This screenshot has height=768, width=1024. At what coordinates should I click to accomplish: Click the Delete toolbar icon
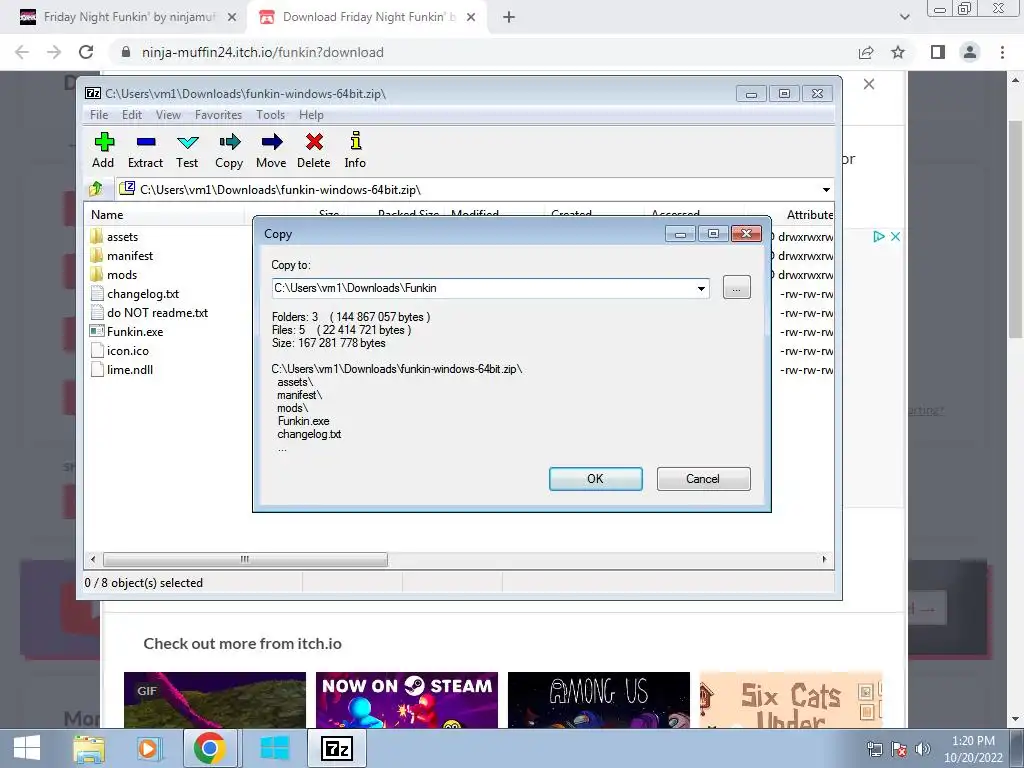coord(313,150)
